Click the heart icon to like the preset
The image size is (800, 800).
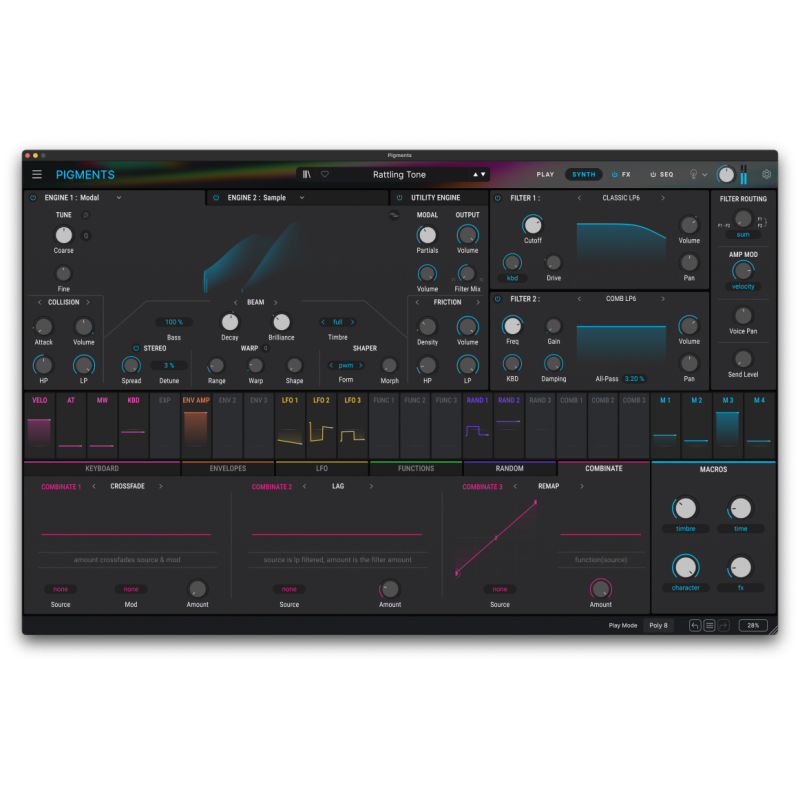pyautogui.click(x=325, y=174)
